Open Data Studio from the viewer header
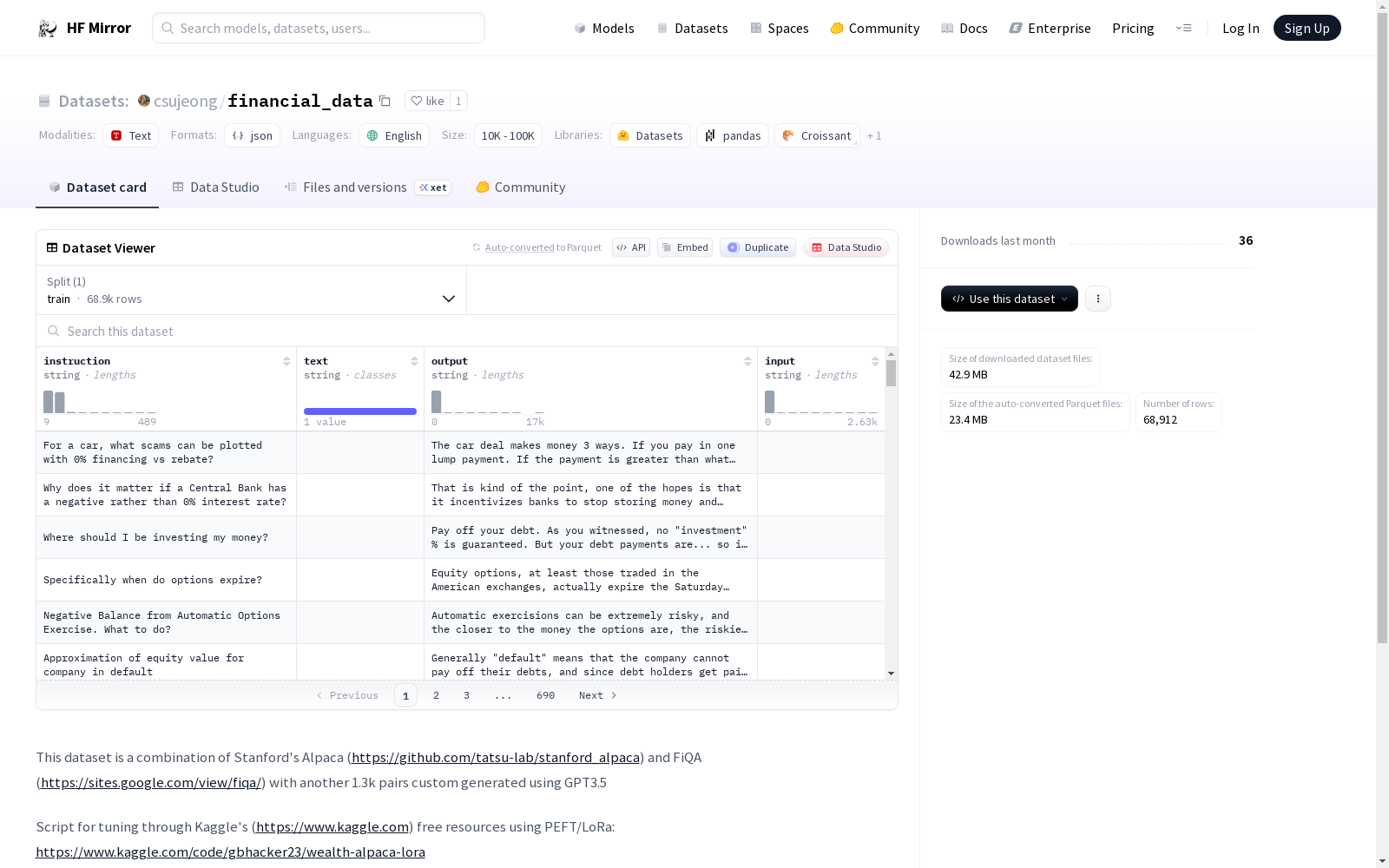The image size is (1389, 868). coord(846,247)
